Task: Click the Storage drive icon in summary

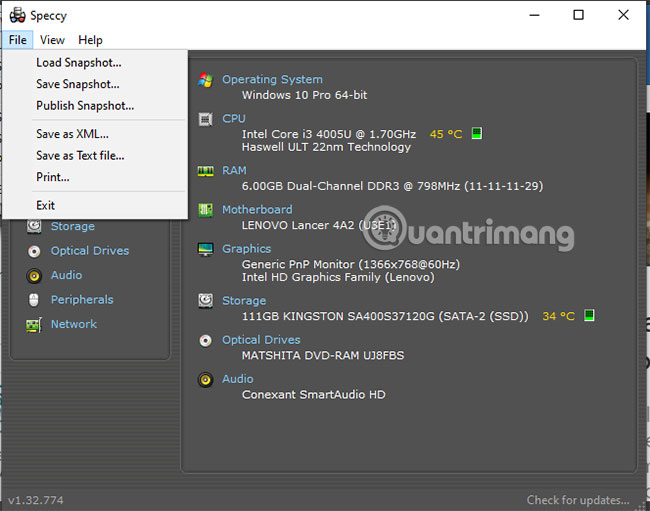Action: [x=206, y=301]
